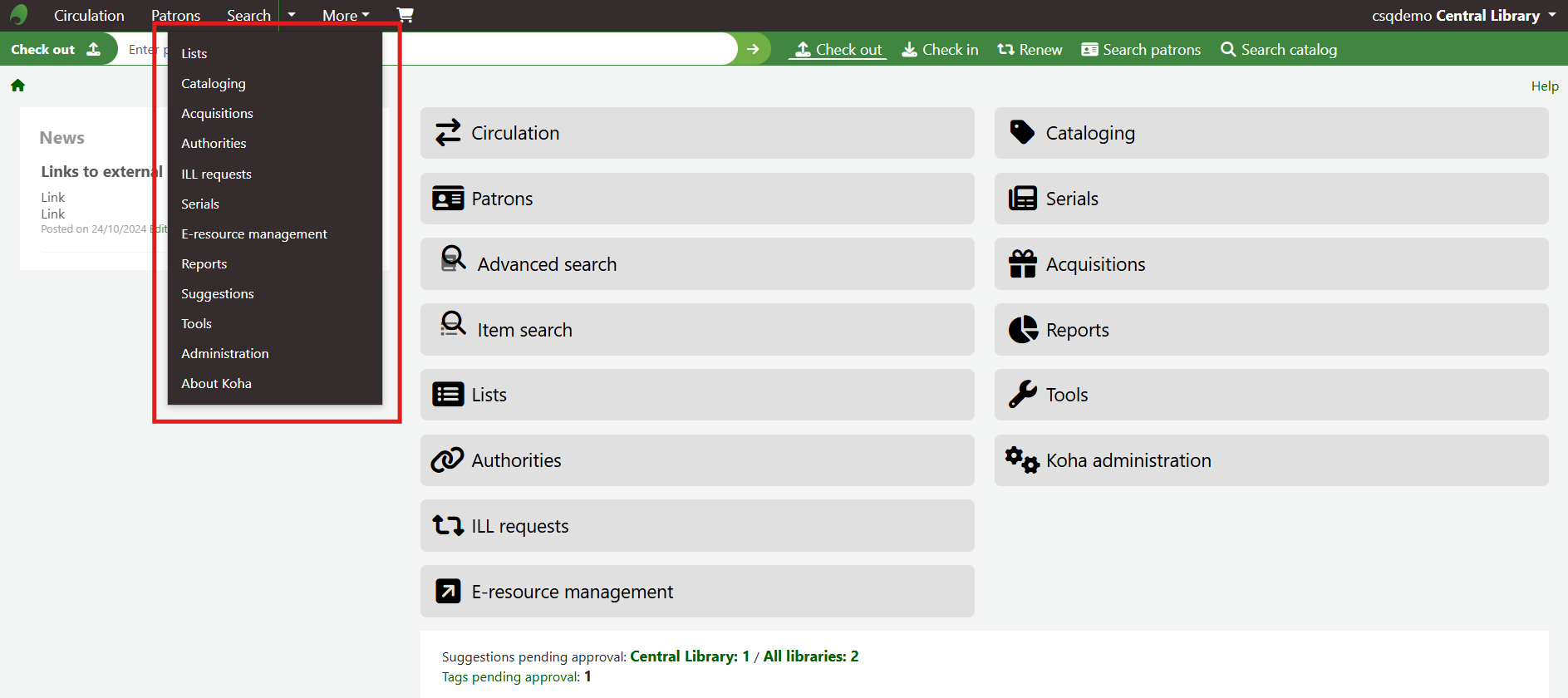Open the More dropdown in top bar
The width and height of the screenshot is (1568, 698).
click(346, 15)
